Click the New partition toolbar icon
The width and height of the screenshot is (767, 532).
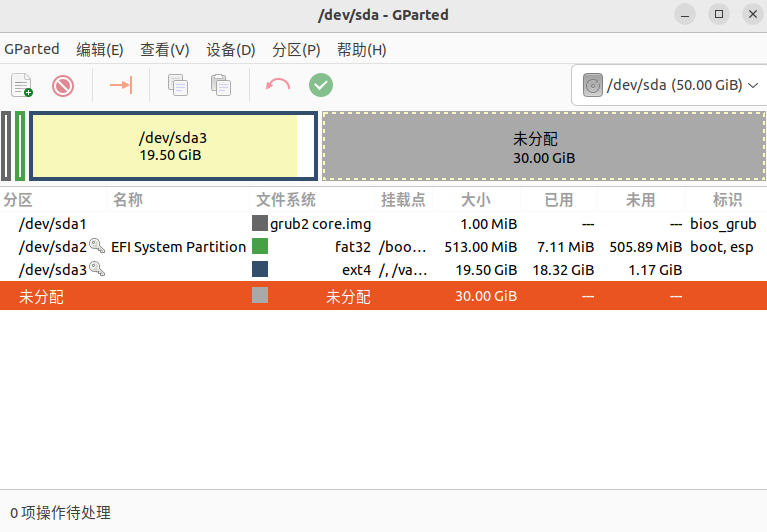point(22,86)
